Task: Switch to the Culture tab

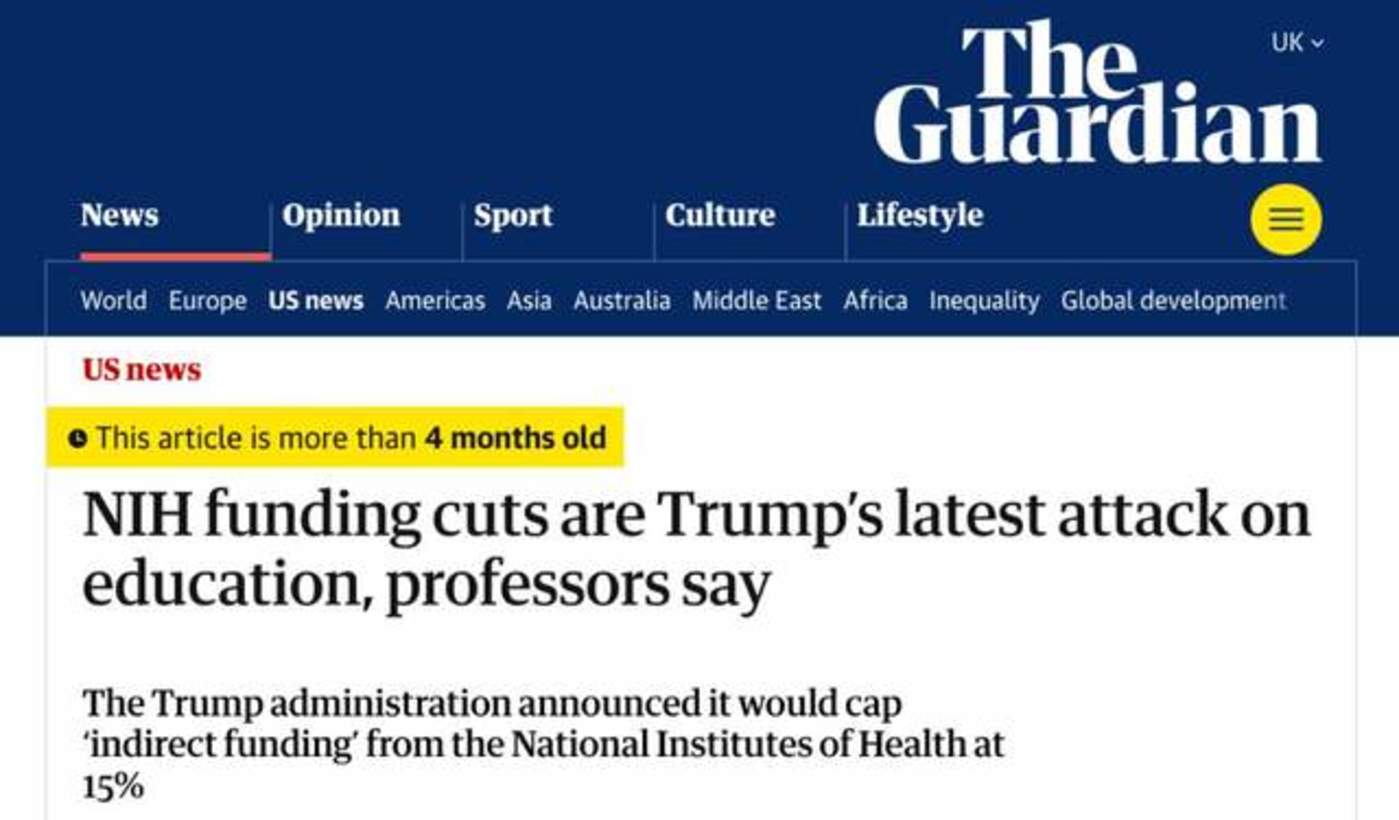Action: [x=720, y=215]
